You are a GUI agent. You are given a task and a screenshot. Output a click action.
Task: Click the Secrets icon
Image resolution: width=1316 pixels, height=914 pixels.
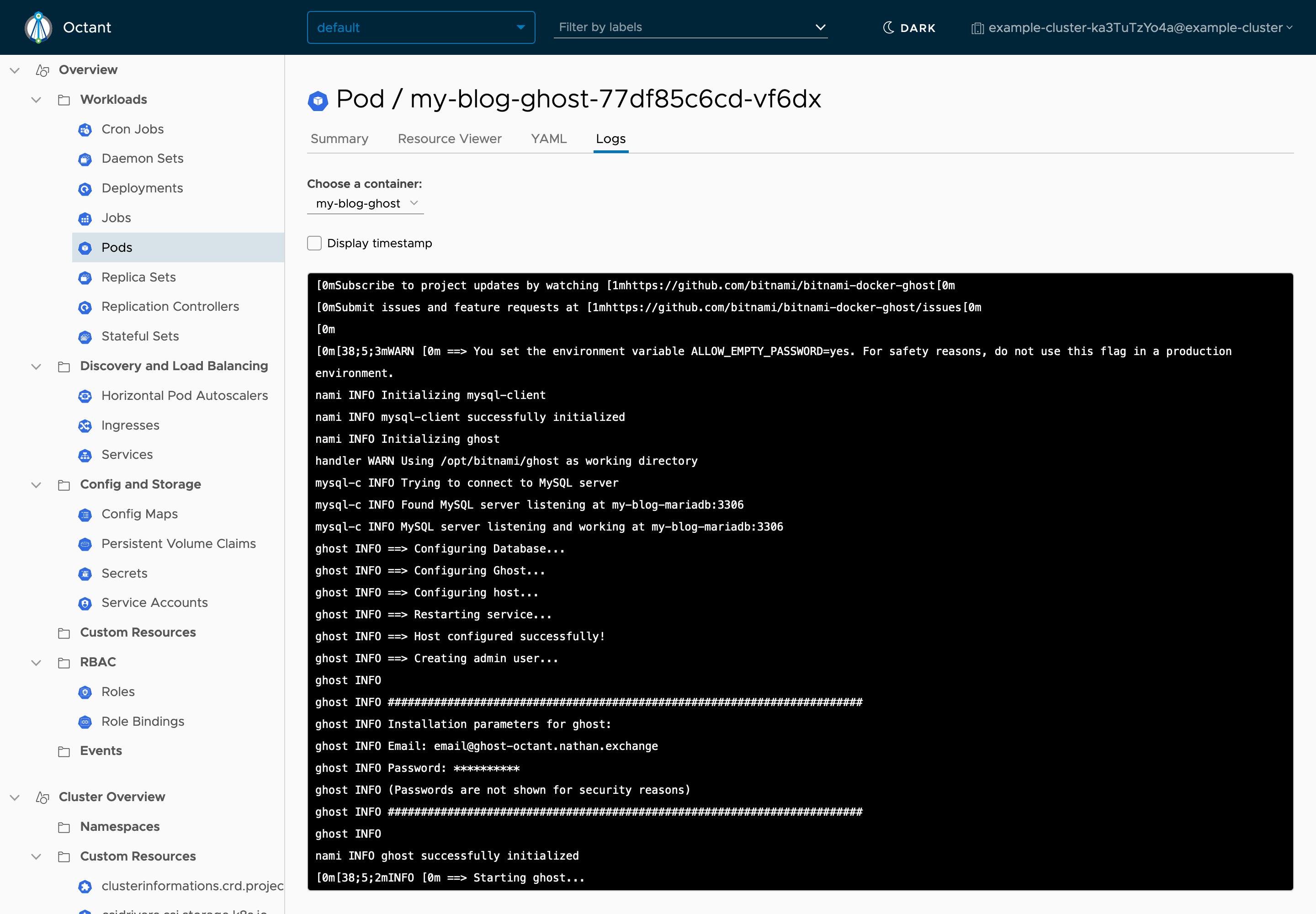(85, 574)
